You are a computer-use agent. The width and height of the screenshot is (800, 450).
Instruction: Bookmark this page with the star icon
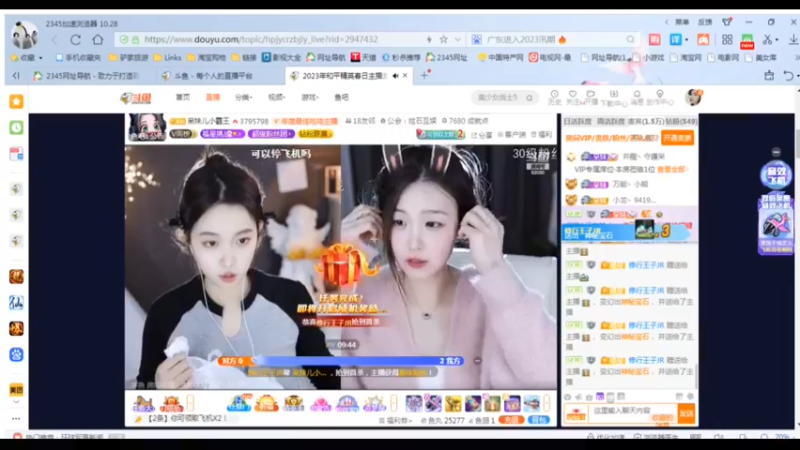[443, 39]
